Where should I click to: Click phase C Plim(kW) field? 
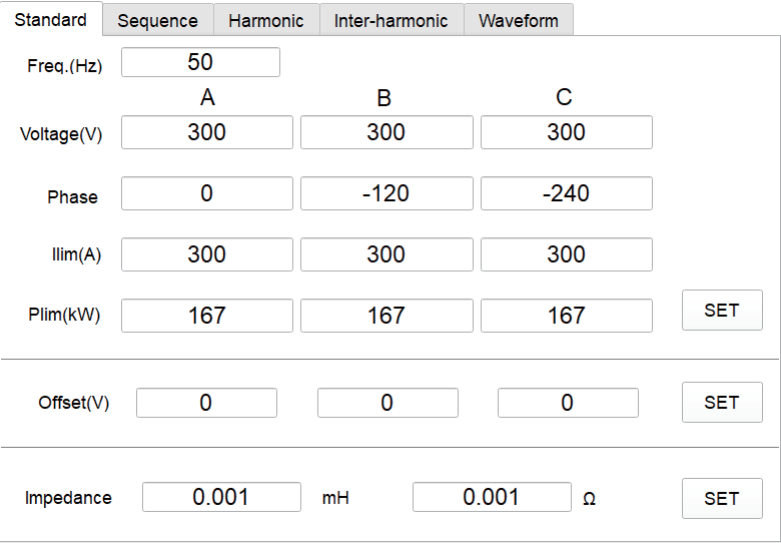(566, 315)
